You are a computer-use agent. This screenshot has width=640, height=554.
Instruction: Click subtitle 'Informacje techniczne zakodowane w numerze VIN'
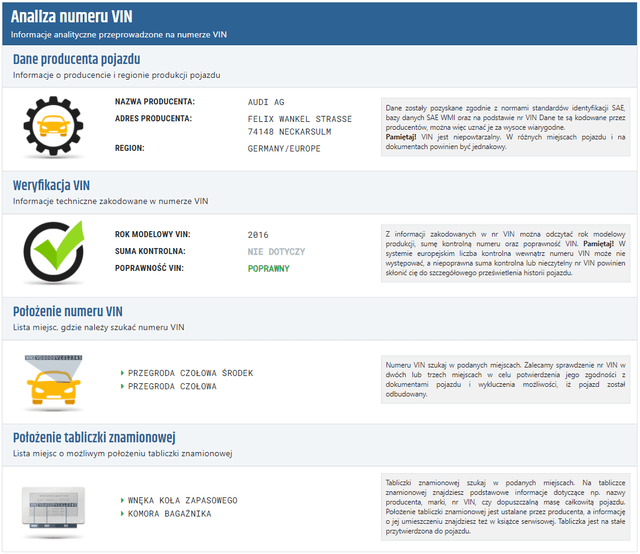[x=110, y=201]
